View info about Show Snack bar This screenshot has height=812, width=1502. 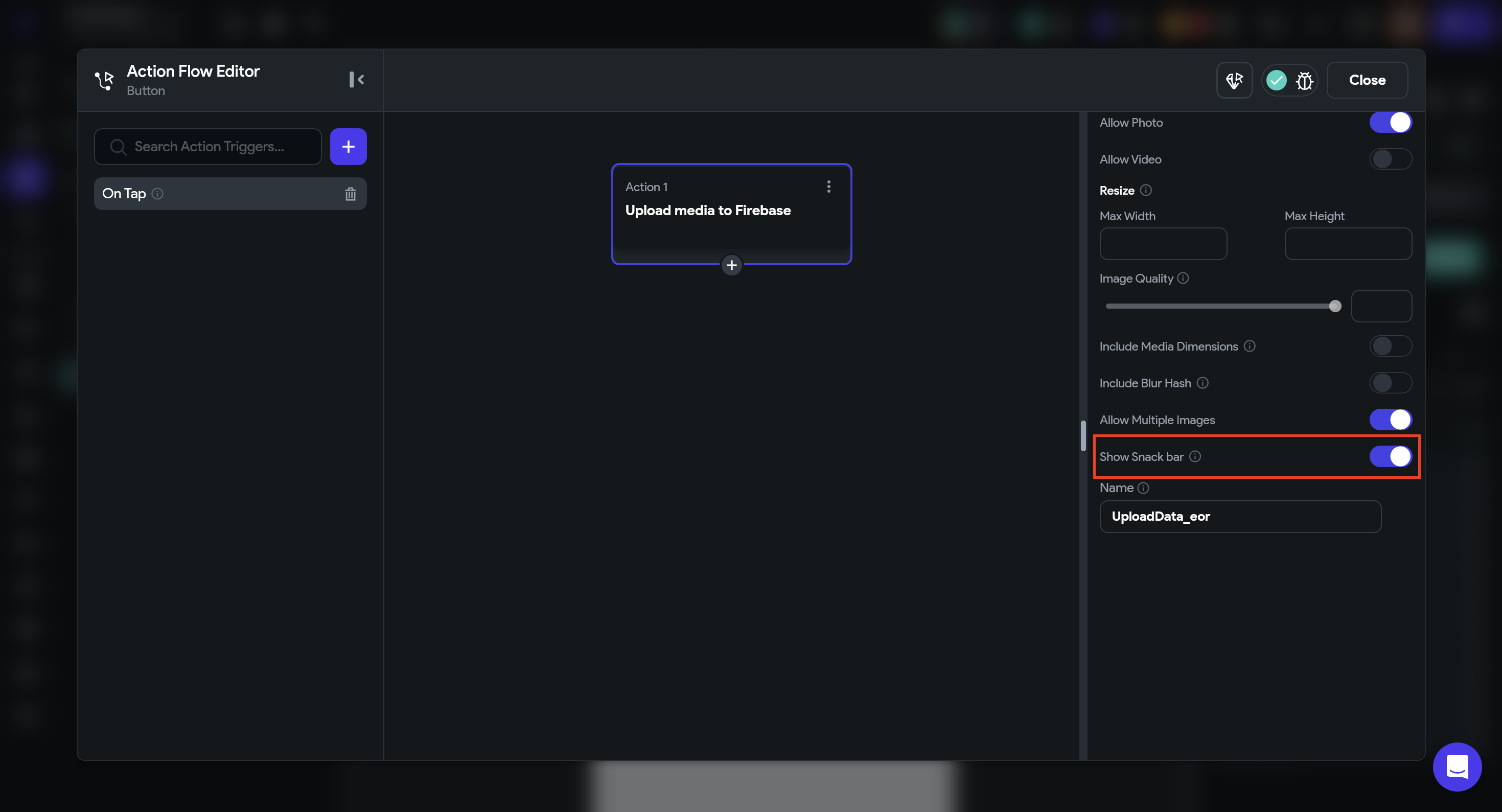click(x=1195, y=456)
